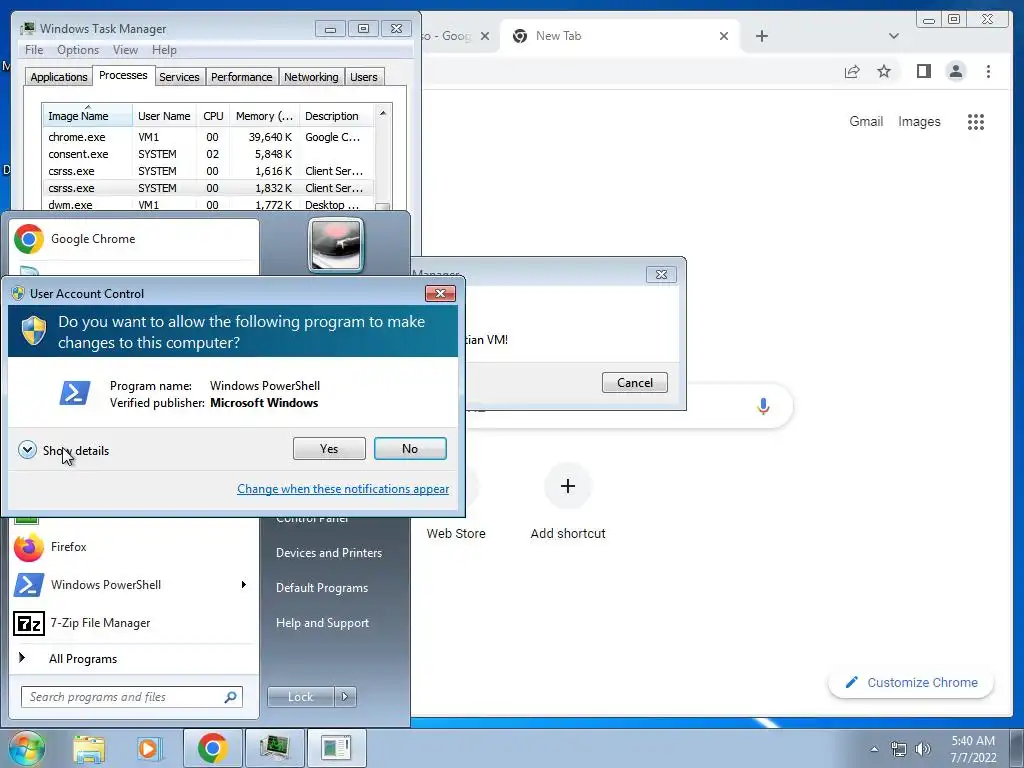1024x768 pixels.
Task: Click the taskbar clock showing 5:40 AM
Action: click(973, 749)
